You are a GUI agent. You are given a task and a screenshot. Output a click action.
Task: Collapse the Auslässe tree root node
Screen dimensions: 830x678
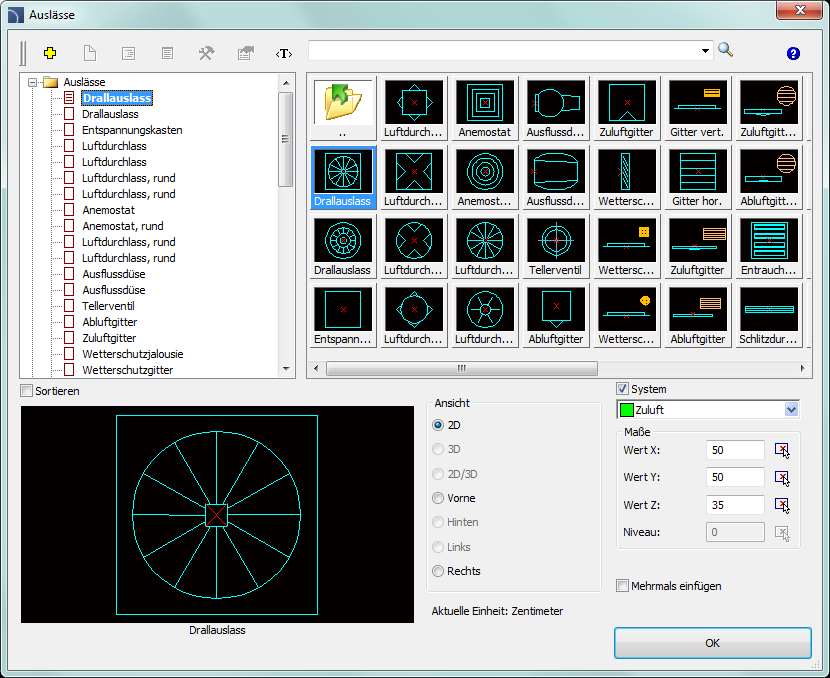tap(33, 82)
